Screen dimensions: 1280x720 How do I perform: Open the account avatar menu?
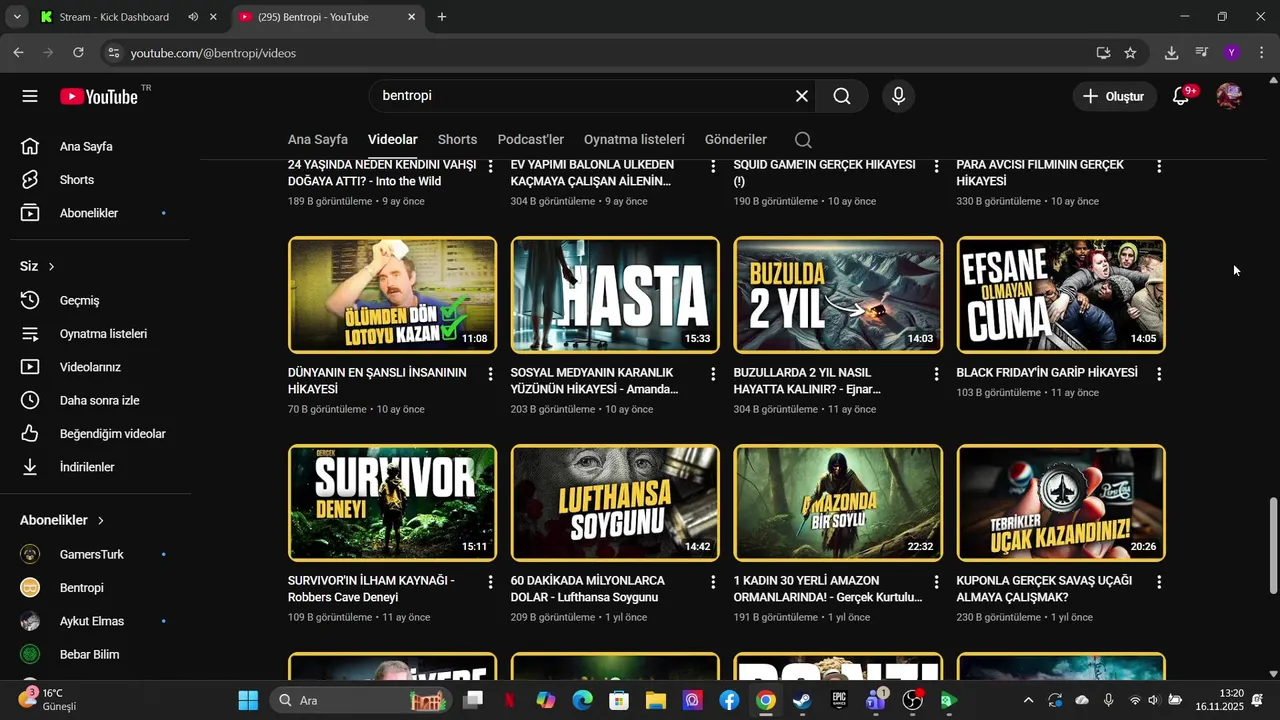coord(1229,96)
